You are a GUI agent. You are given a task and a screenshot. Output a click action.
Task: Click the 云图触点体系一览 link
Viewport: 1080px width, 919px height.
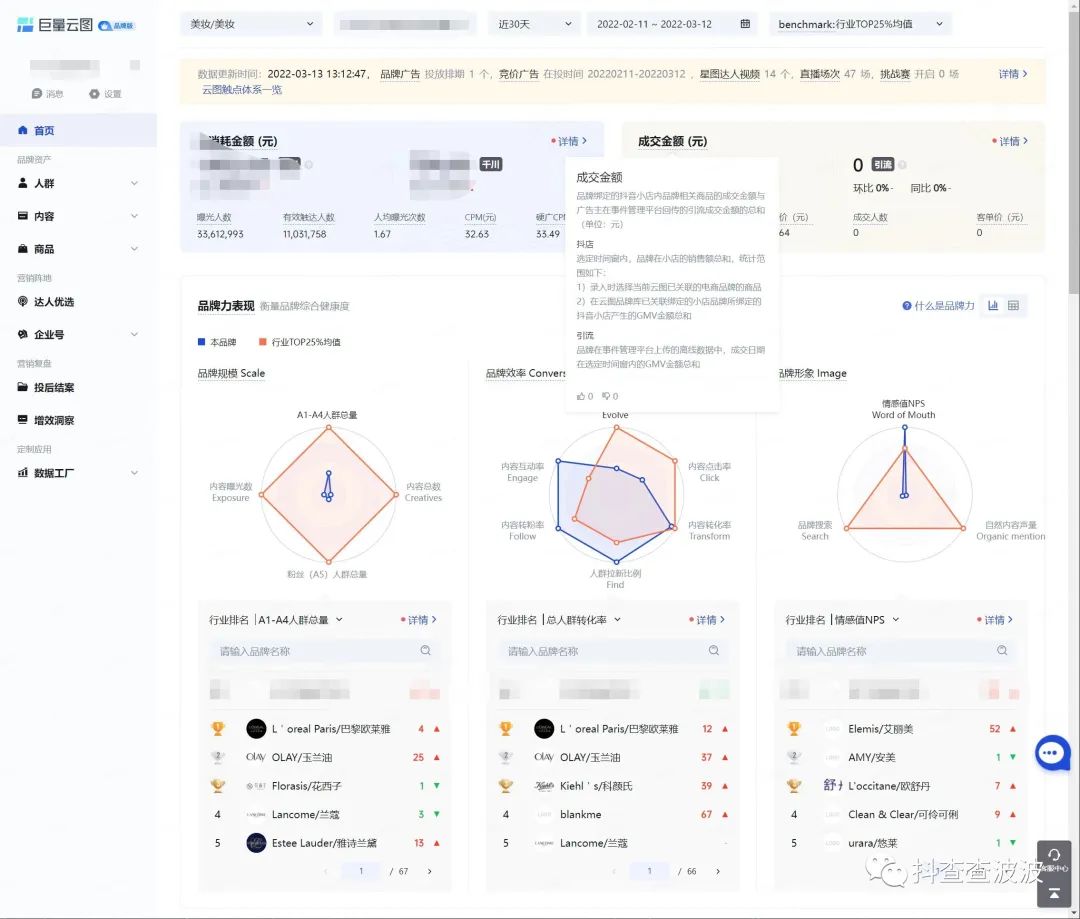241,90
